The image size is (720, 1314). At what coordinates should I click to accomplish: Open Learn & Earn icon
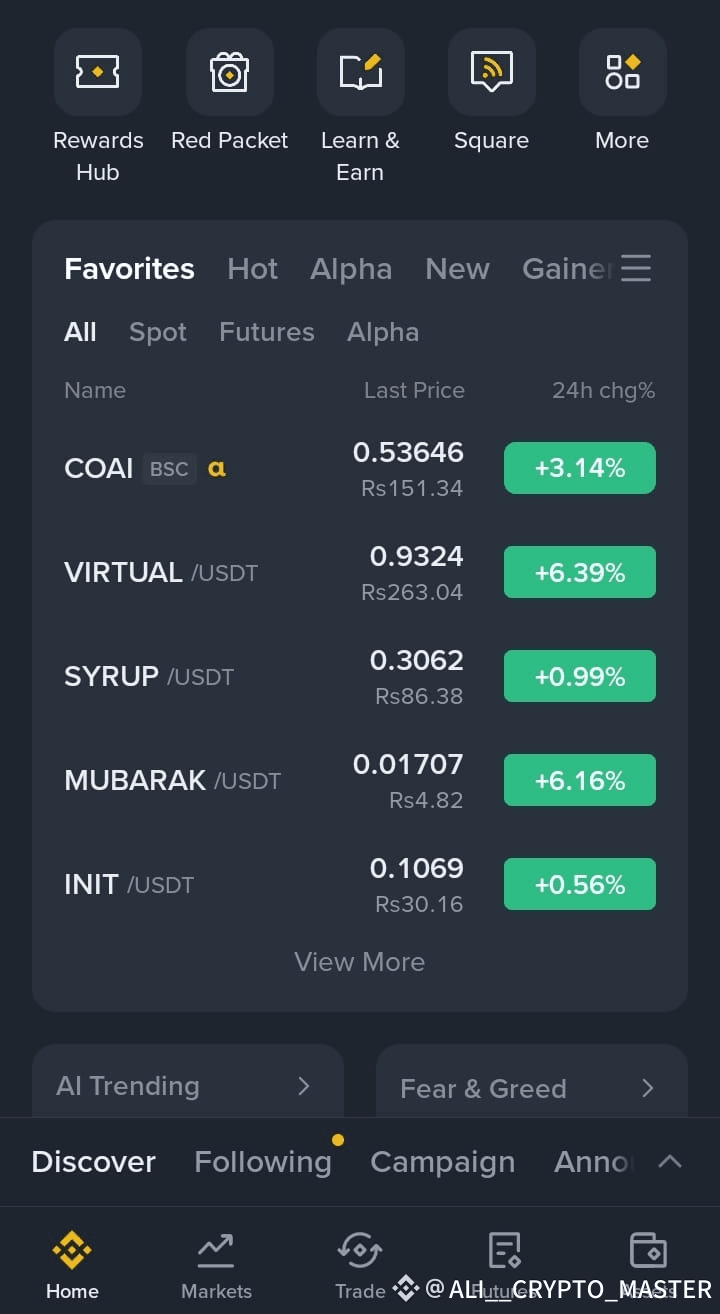click(360, 72)
